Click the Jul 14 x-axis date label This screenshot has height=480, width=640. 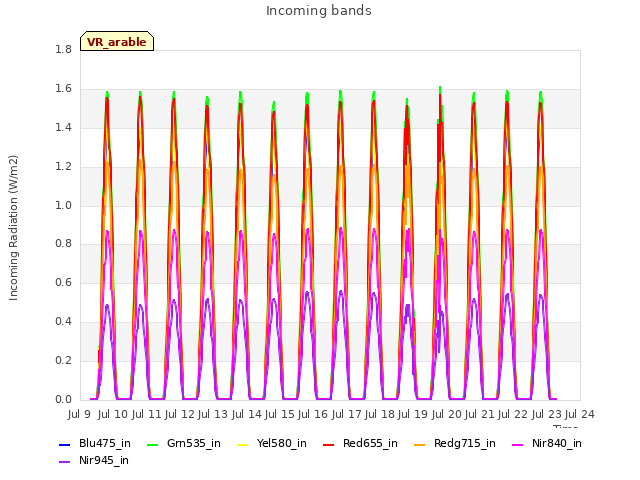point(246,414)
